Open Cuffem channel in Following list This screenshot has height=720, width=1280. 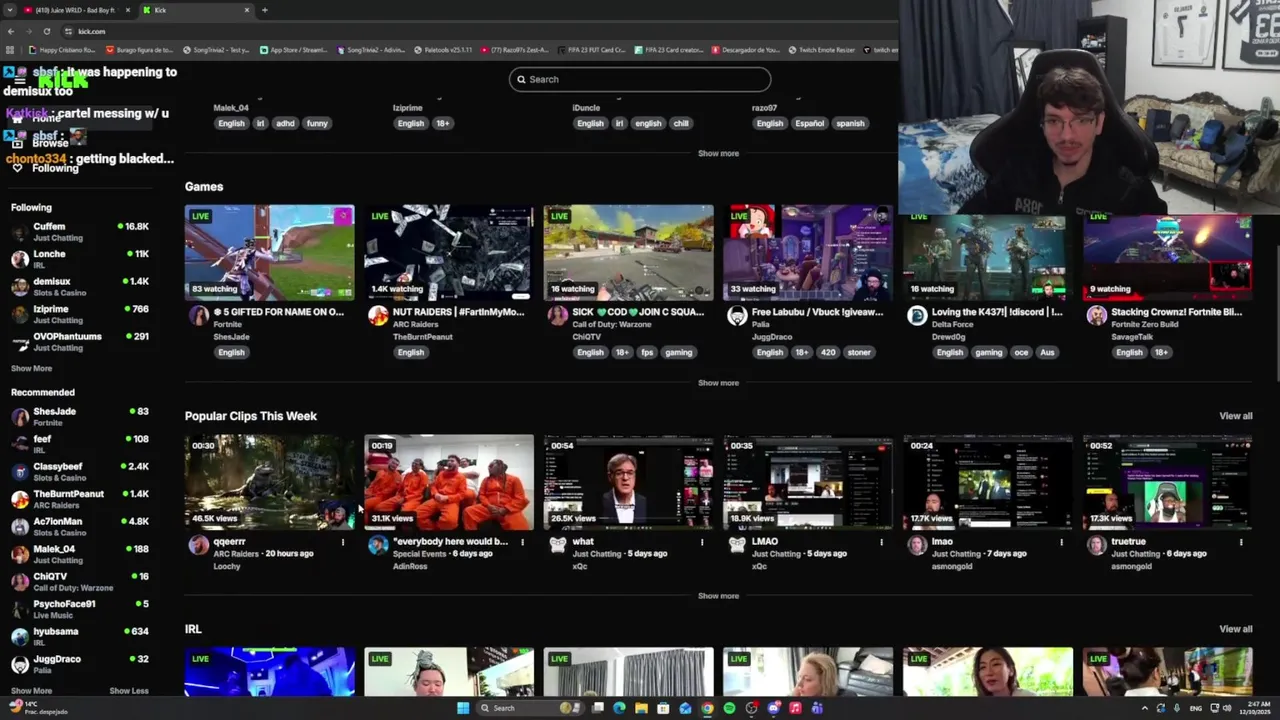pos(80,232)
